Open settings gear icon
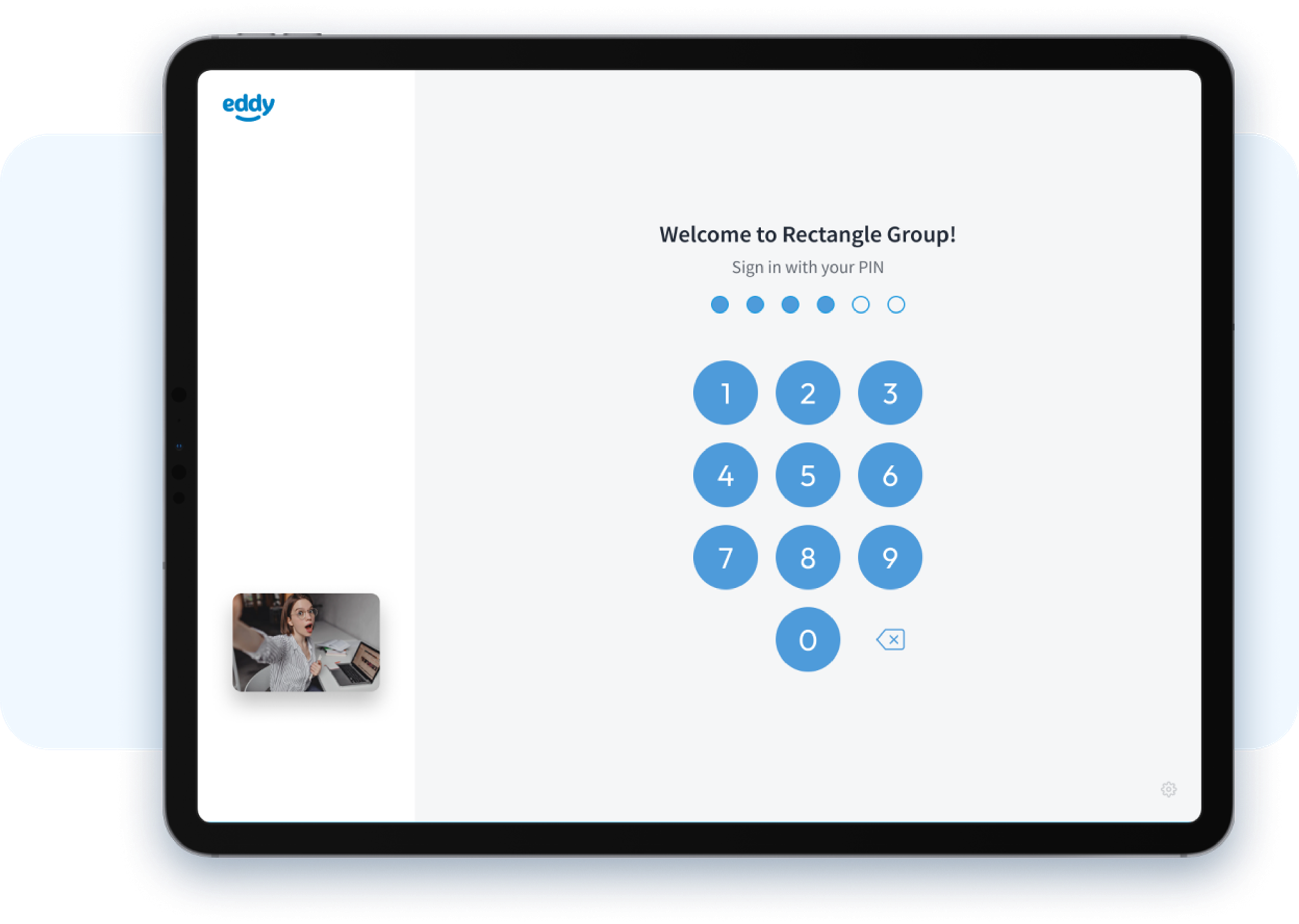Image resolution: width=1299 pixels, height=924 pixels. pos(1168,789)
